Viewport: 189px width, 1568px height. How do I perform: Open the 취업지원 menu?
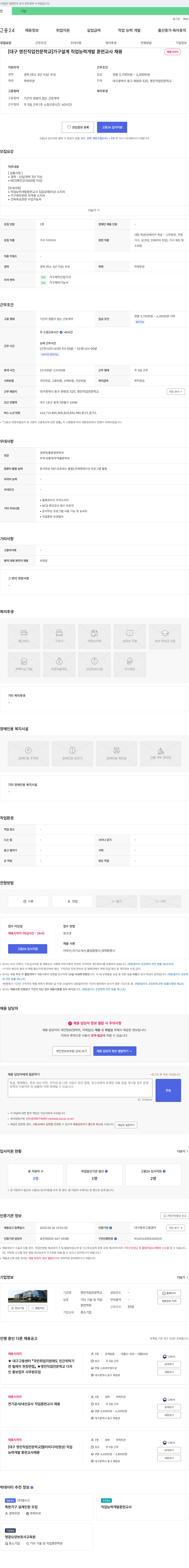click(63, 30)
